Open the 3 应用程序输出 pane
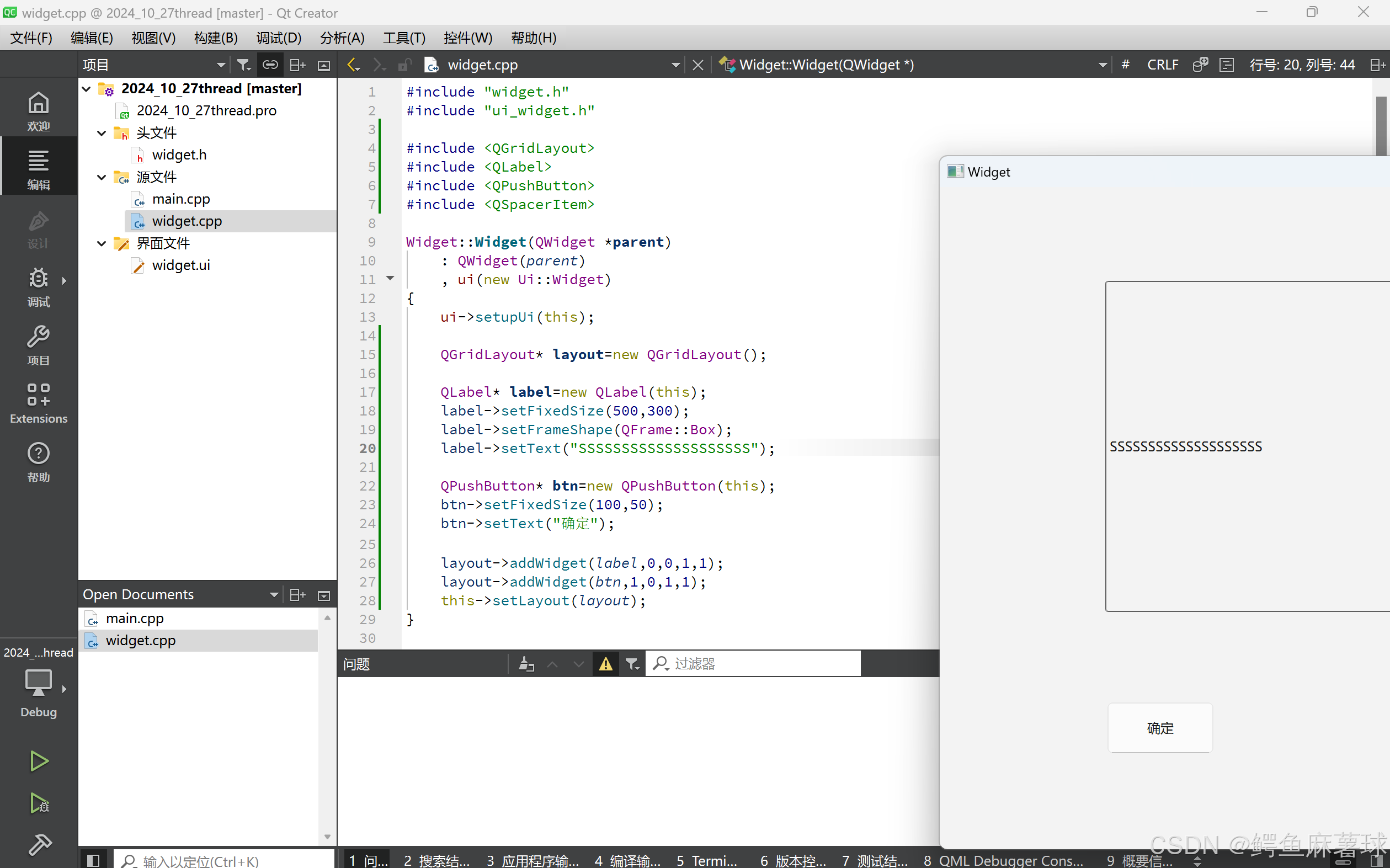This screenshot has height=868, width=1390. point(532,860)
